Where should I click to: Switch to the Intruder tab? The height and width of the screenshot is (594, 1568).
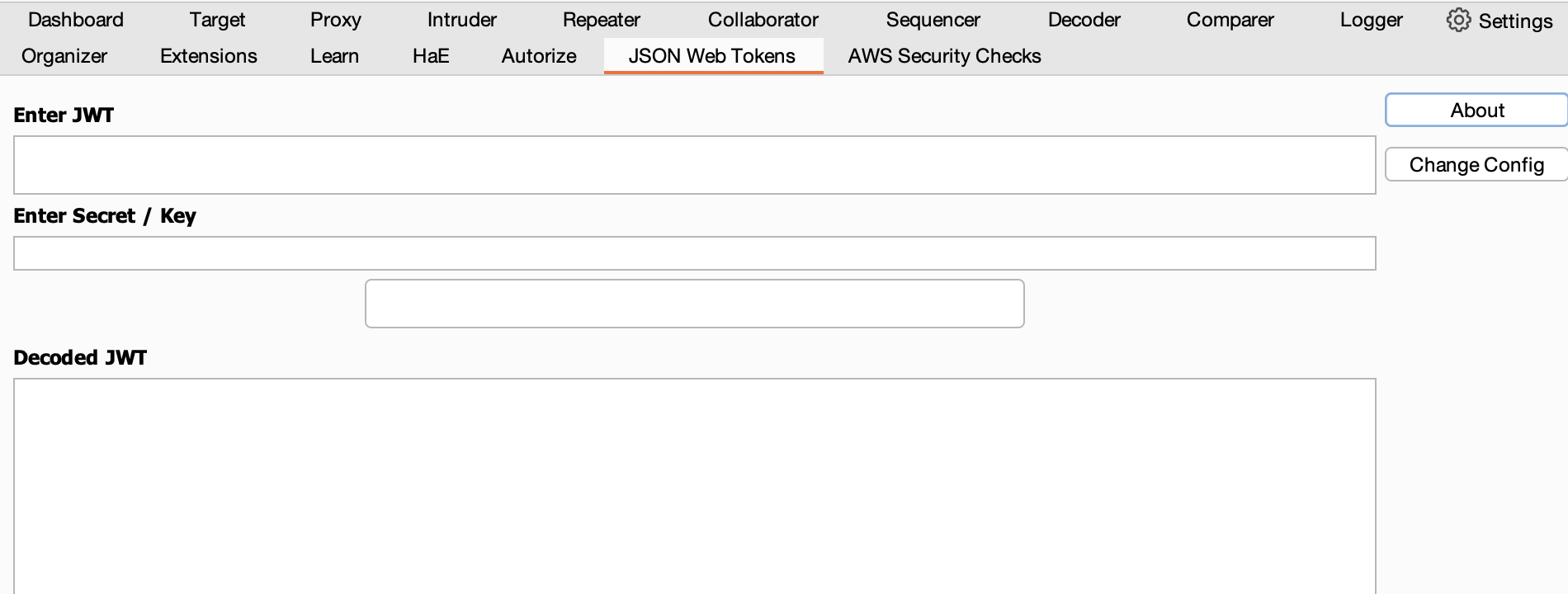461,19
